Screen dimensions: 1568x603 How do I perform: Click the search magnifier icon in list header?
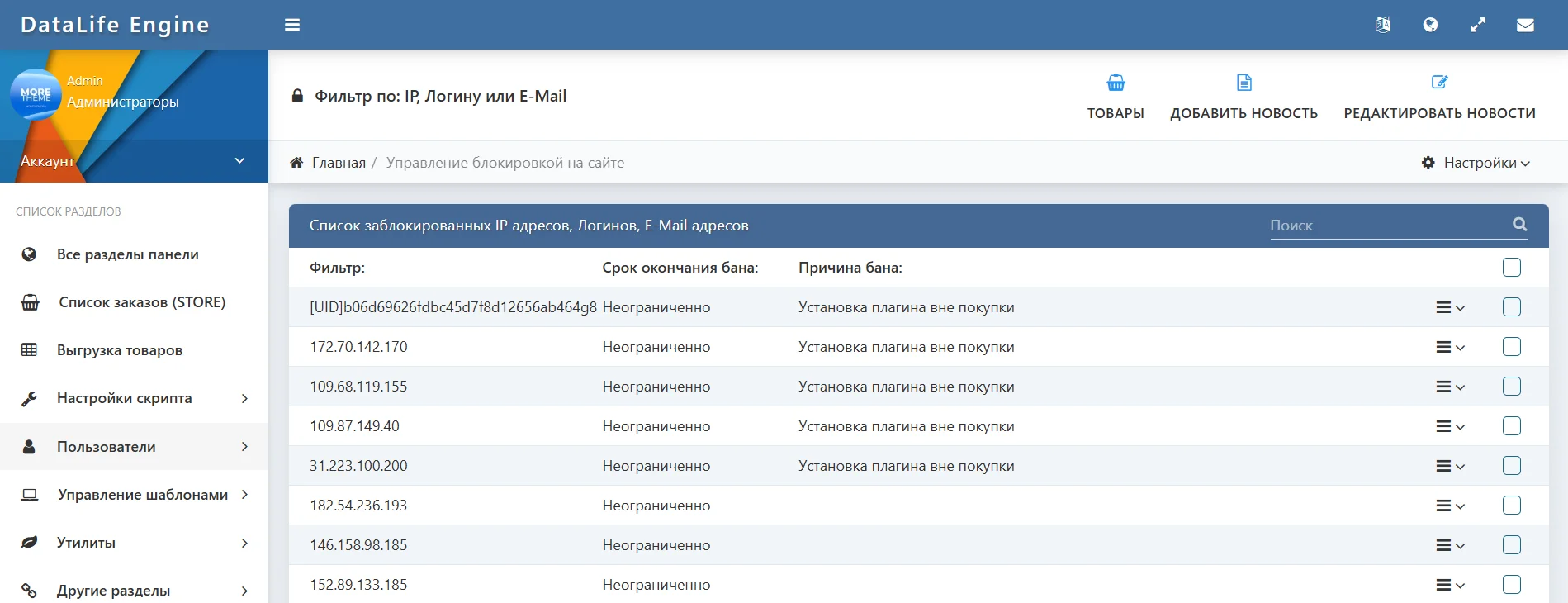[x=1519, y=224]
